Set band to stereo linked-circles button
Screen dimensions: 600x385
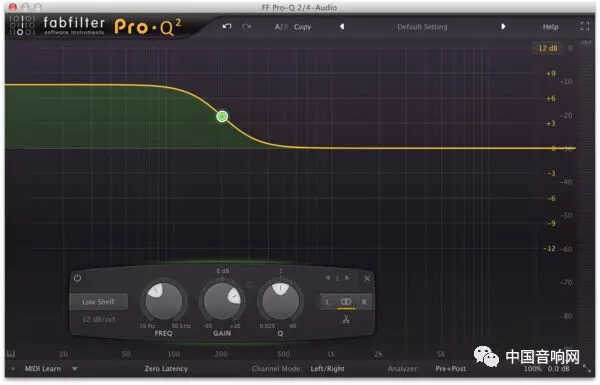[x=346, y=302]
